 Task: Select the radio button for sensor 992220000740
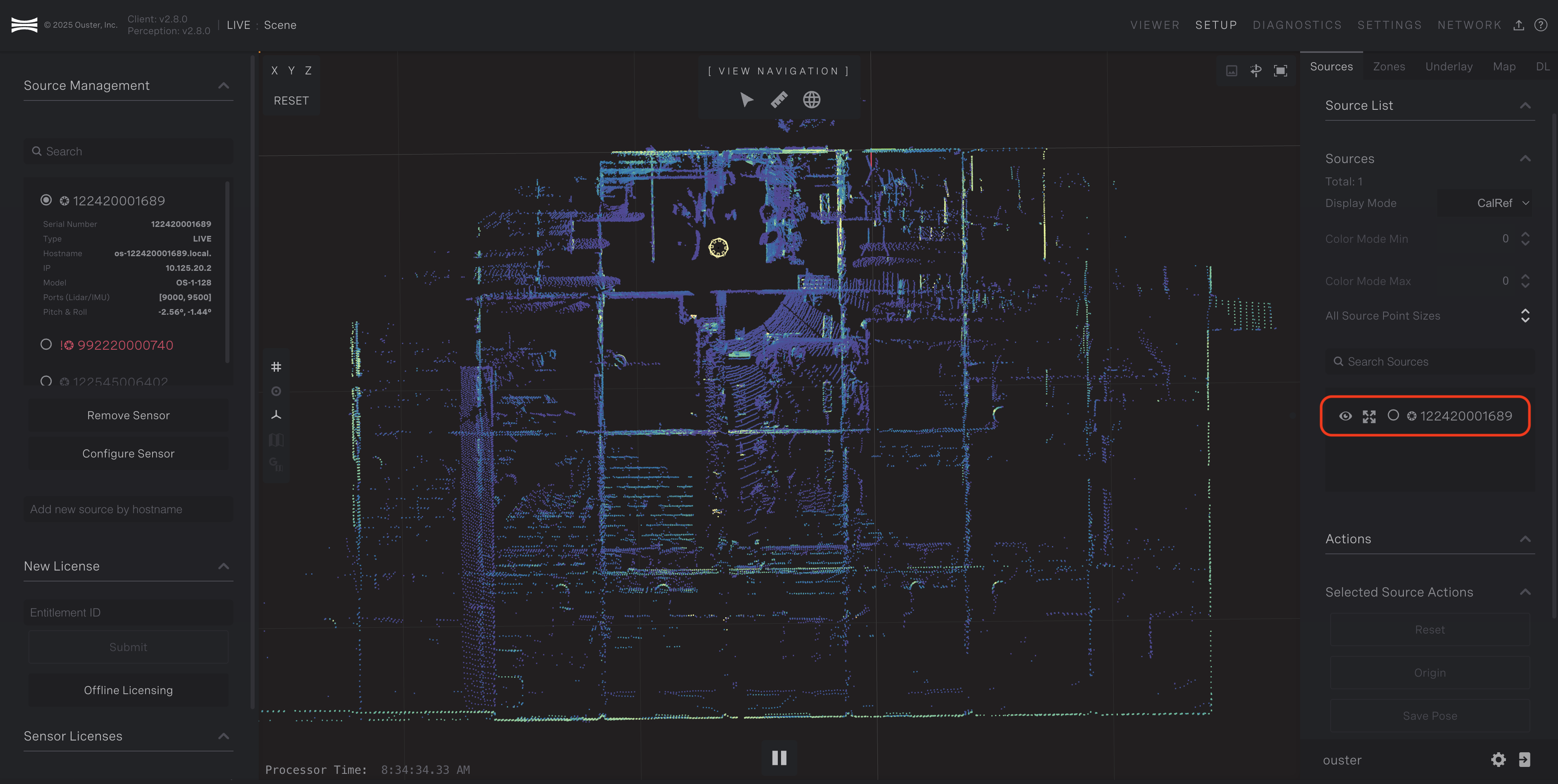click(46, 344)
